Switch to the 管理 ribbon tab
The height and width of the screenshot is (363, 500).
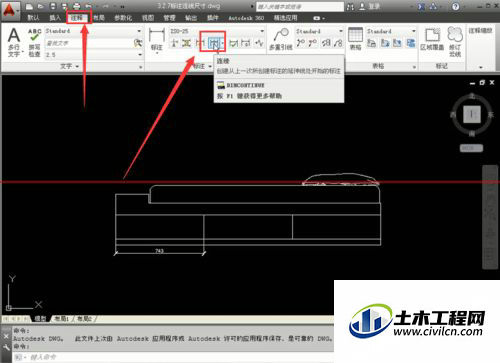click(169, 18)
